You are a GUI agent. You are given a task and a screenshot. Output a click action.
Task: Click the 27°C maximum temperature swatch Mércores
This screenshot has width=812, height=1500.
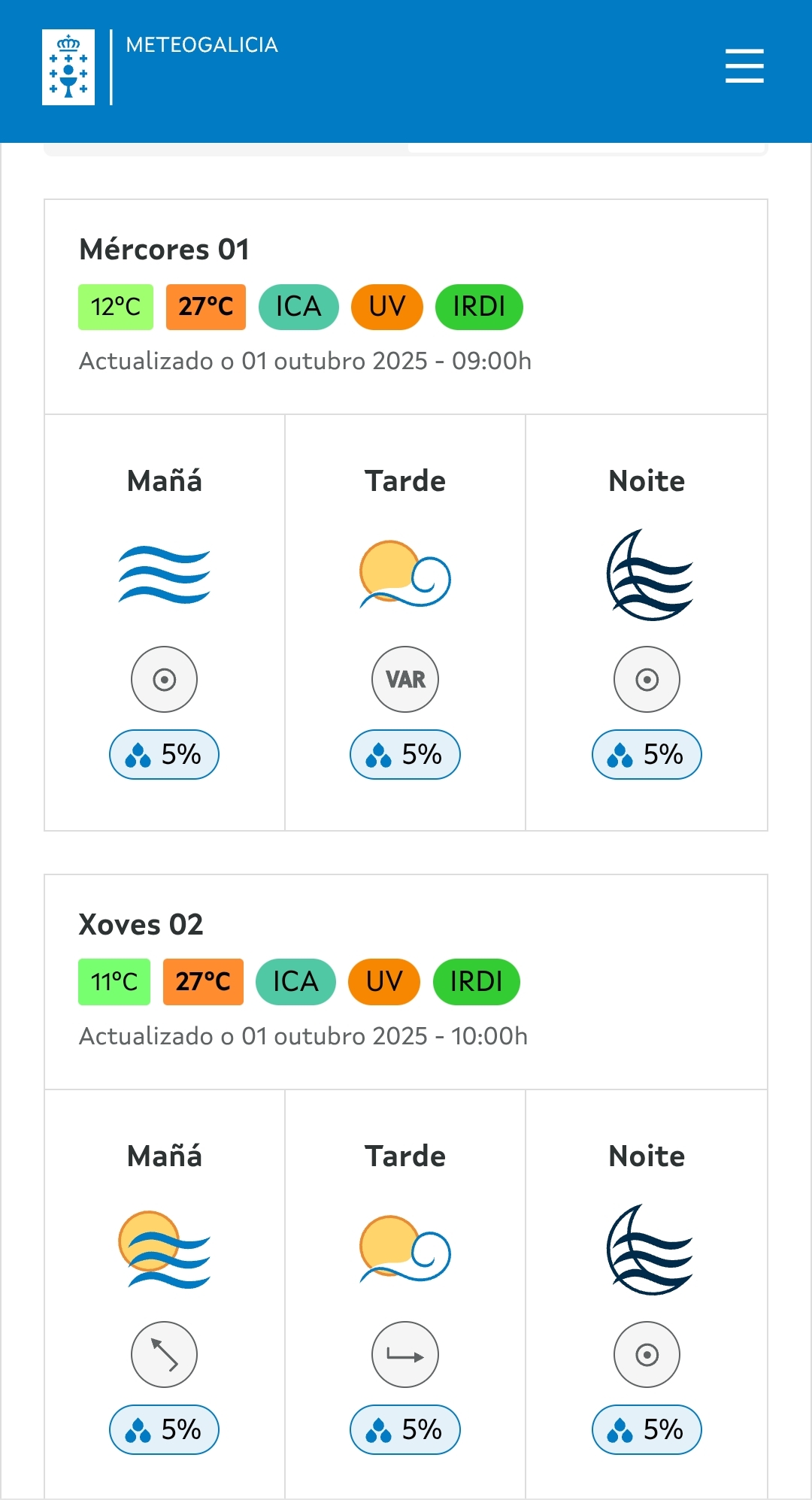206,307
